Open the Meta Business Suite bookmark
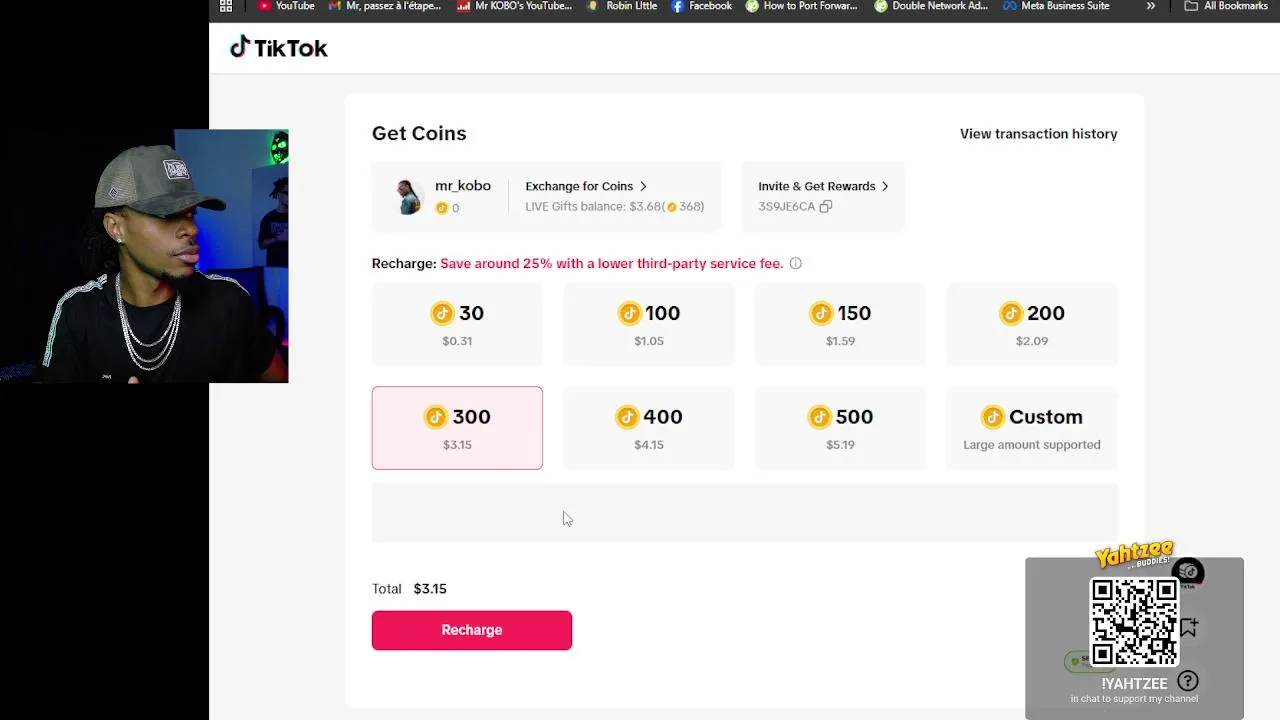The image size is (1280, 720). click(1056, 6)
